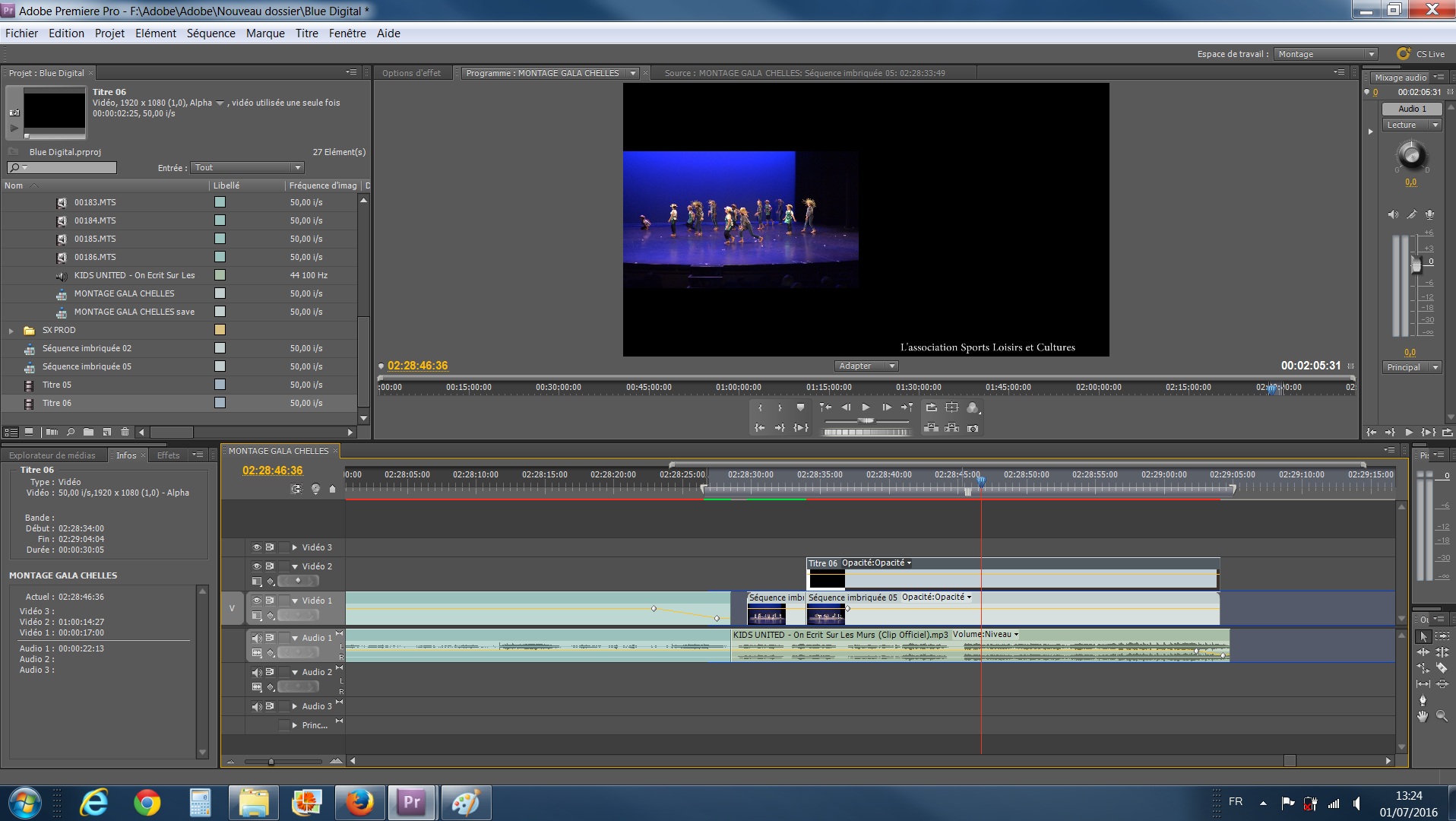
Task: Toggle sync lock on Vidéo 2 track
Action: pos(270,566)
